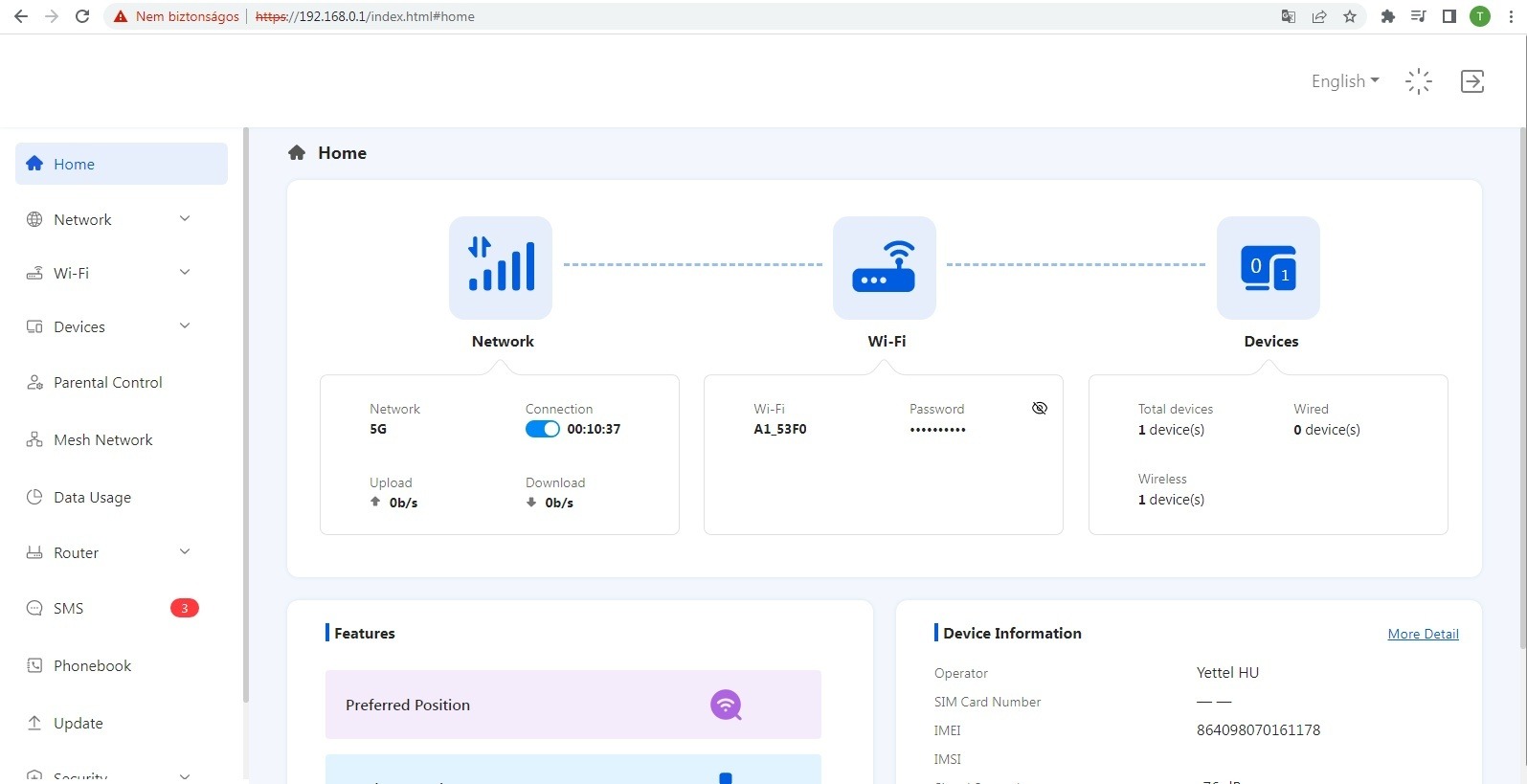Open the More Detail link

[x=1424, y=634]
